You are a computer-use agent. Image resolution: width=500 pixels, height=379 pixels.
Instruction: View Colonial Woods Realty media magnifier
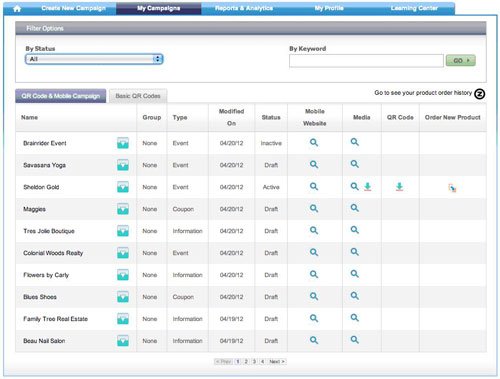click(x=355, y=252)
